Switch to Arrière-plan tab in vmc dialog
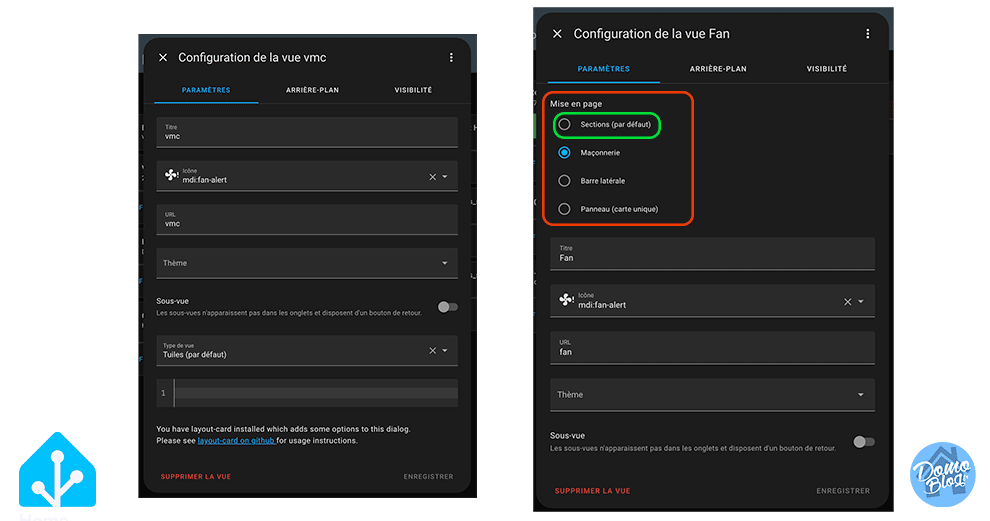990x521 pixels. coord(313,90)
